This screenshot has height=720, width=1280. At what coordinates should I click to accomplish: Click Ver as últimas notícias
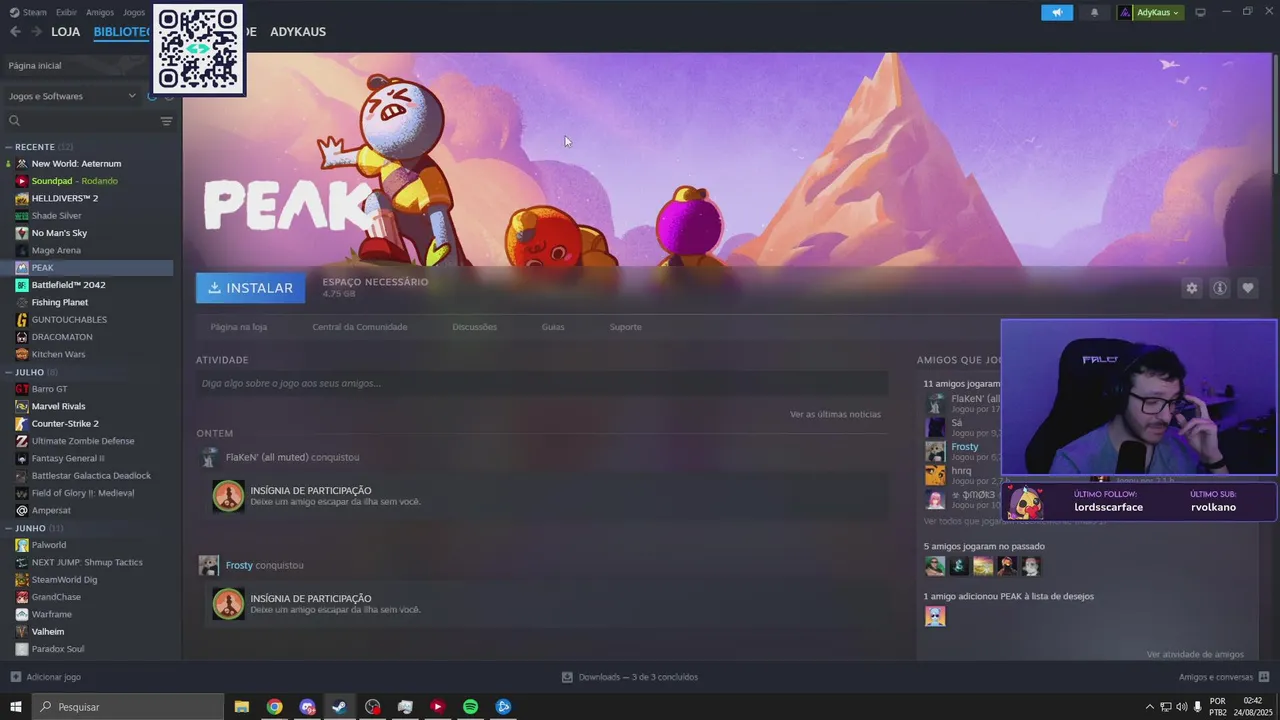pyautogui.click(x=835, y=414)
